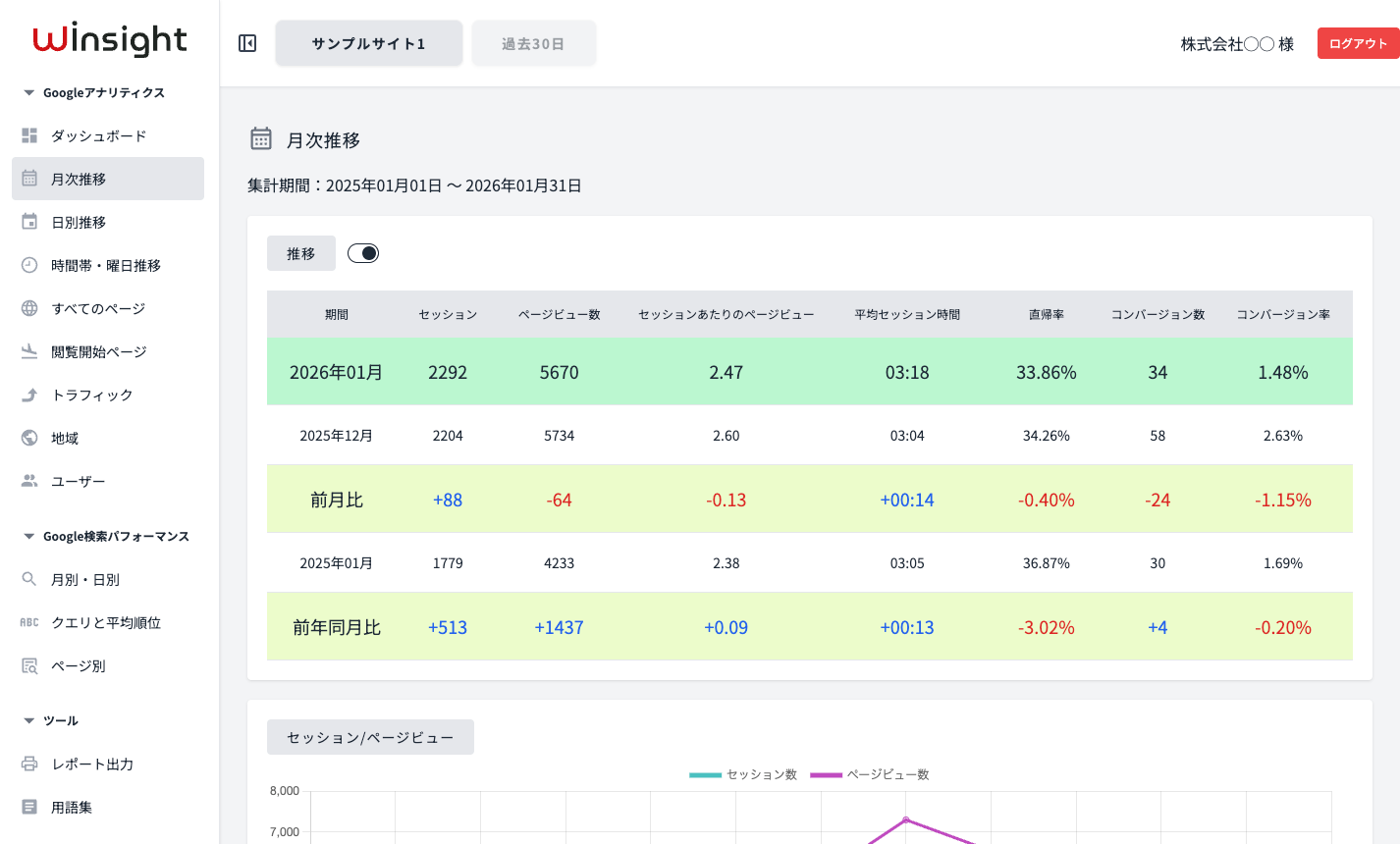1400x844 pixels.
Task: Click the 平均セッション時間 column header
Action: 907,314
